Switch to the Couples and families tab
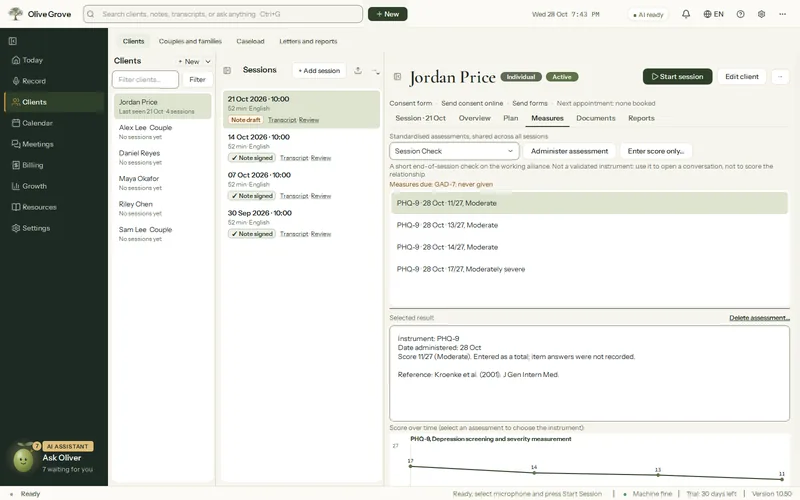The height and width of the screenshot is (500, 800). click(190, 41)
